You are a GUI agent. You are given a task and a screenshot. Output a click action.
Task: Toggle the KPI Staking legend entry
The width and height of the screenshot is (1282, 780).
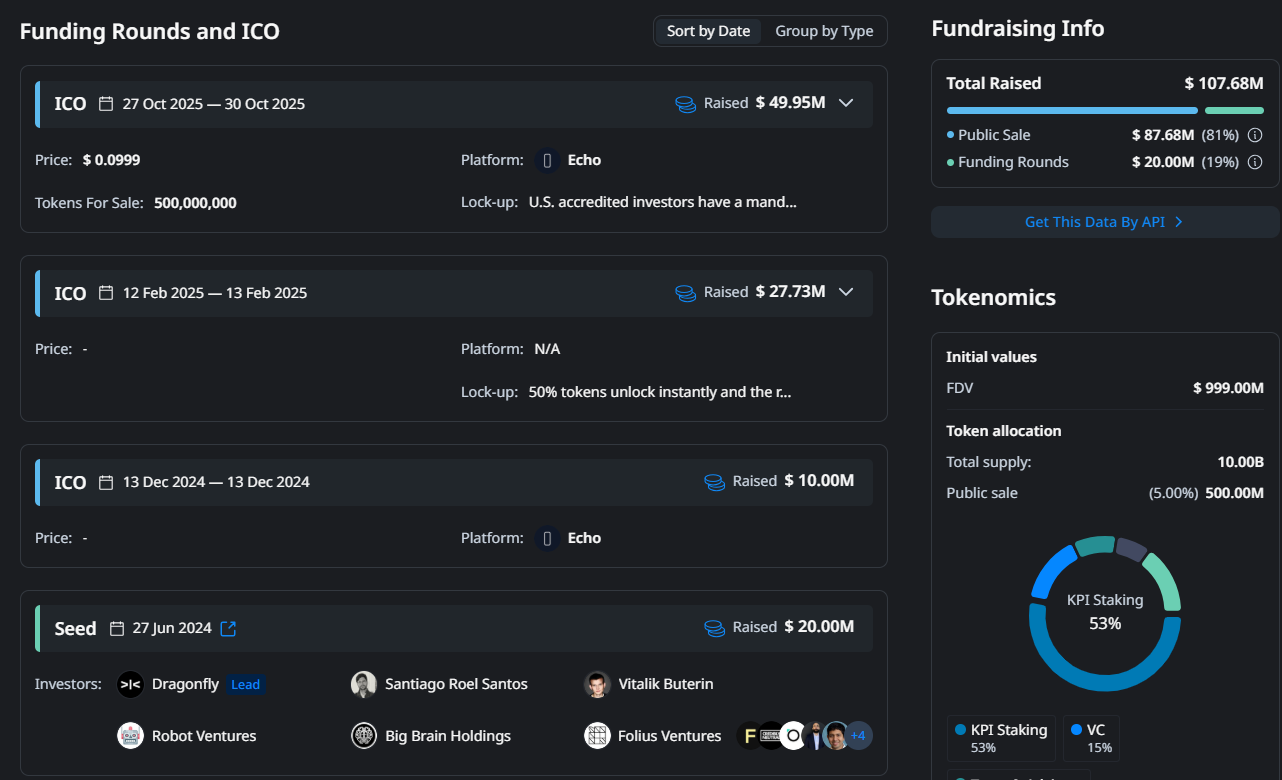coord(1001,738)
